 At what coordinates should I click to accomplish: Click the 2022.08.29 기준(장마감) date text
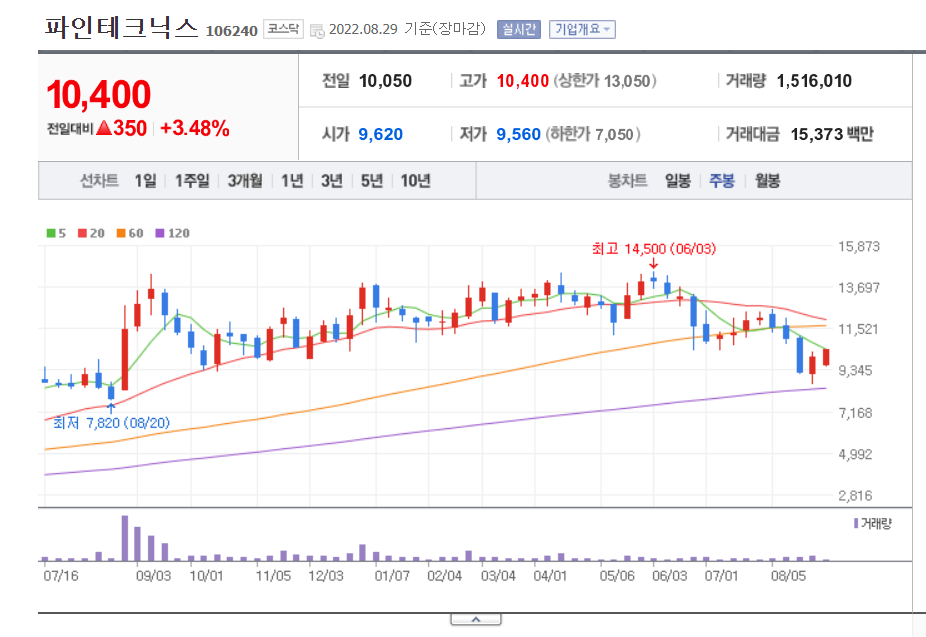[x=407, y=29]
